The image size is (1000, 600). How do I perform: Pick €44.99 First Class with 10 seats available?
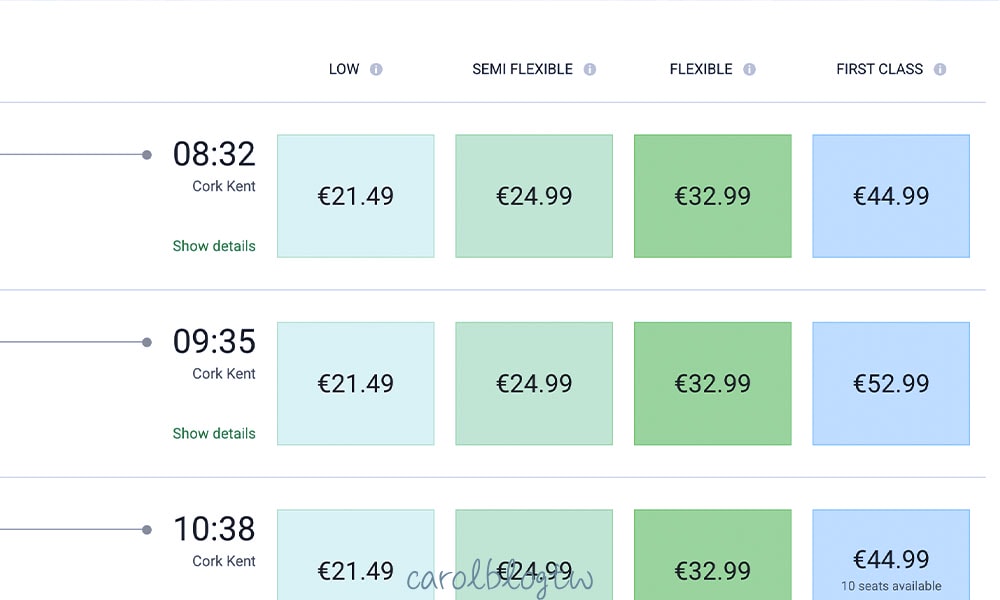tap(891, 558)
